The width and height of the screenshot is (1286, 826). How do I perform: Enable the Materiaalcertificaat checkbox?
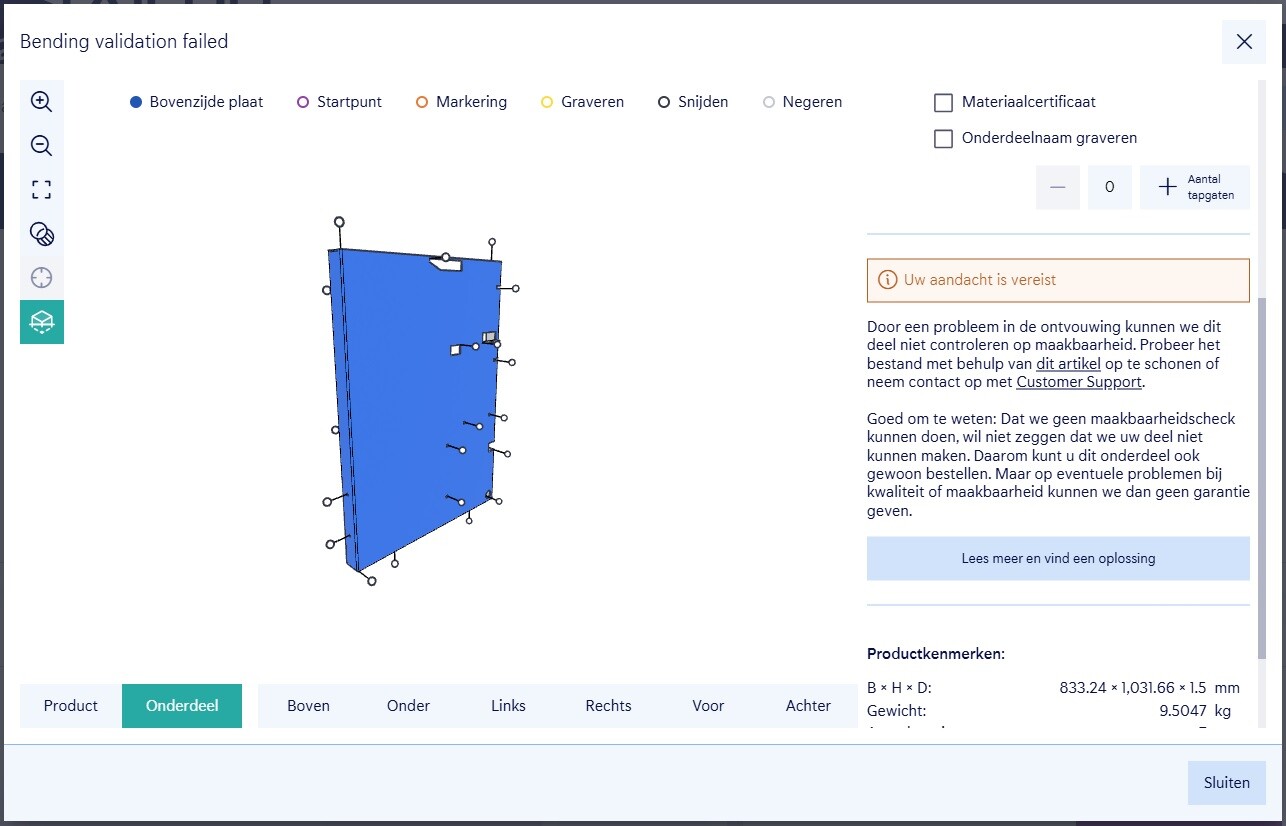click(x=943, y=102)
